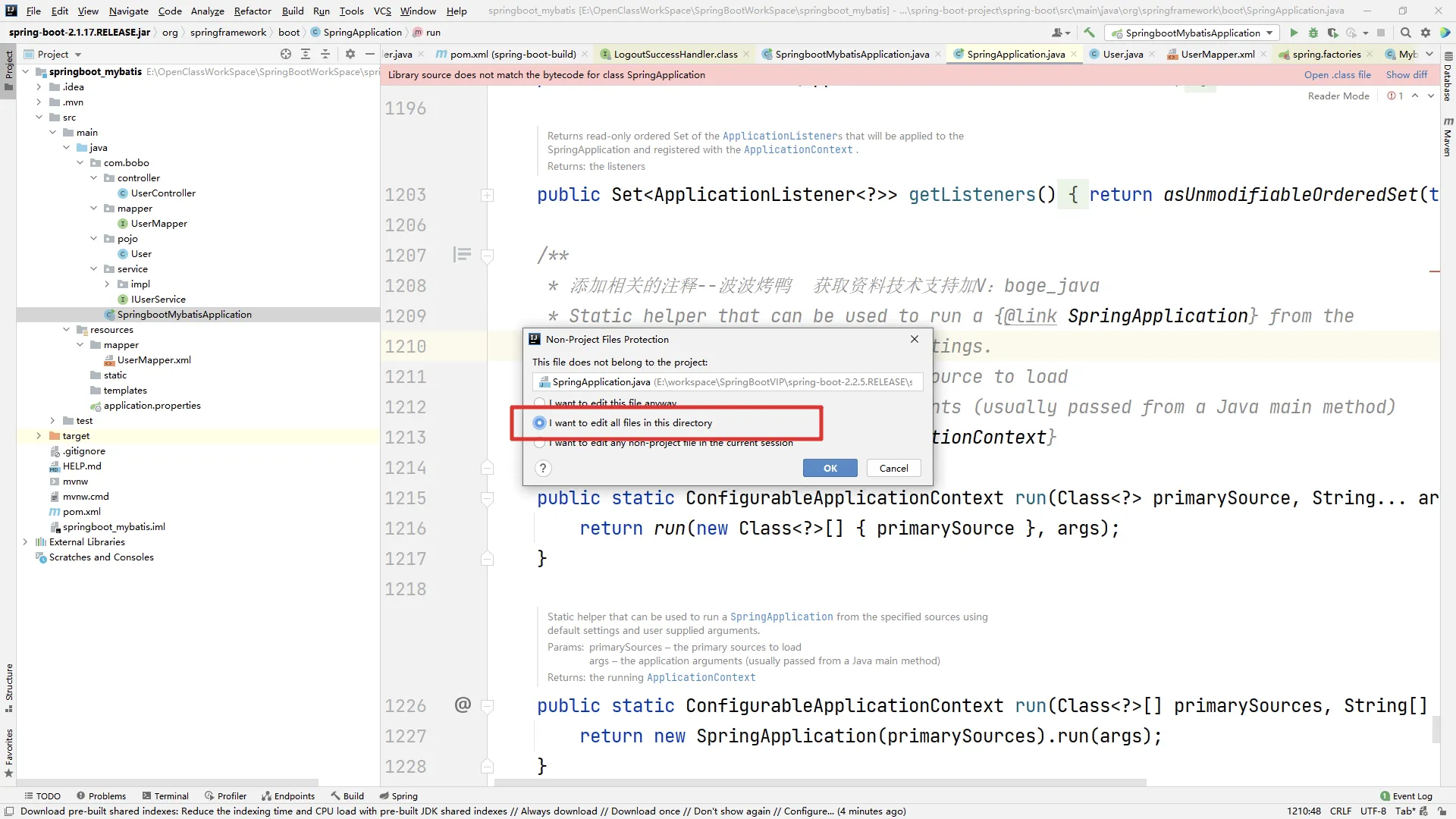Open the run configuration dropdown
Image resolution: width=1456 pixels, height=819 pixels.
[x=1192, y=33]
